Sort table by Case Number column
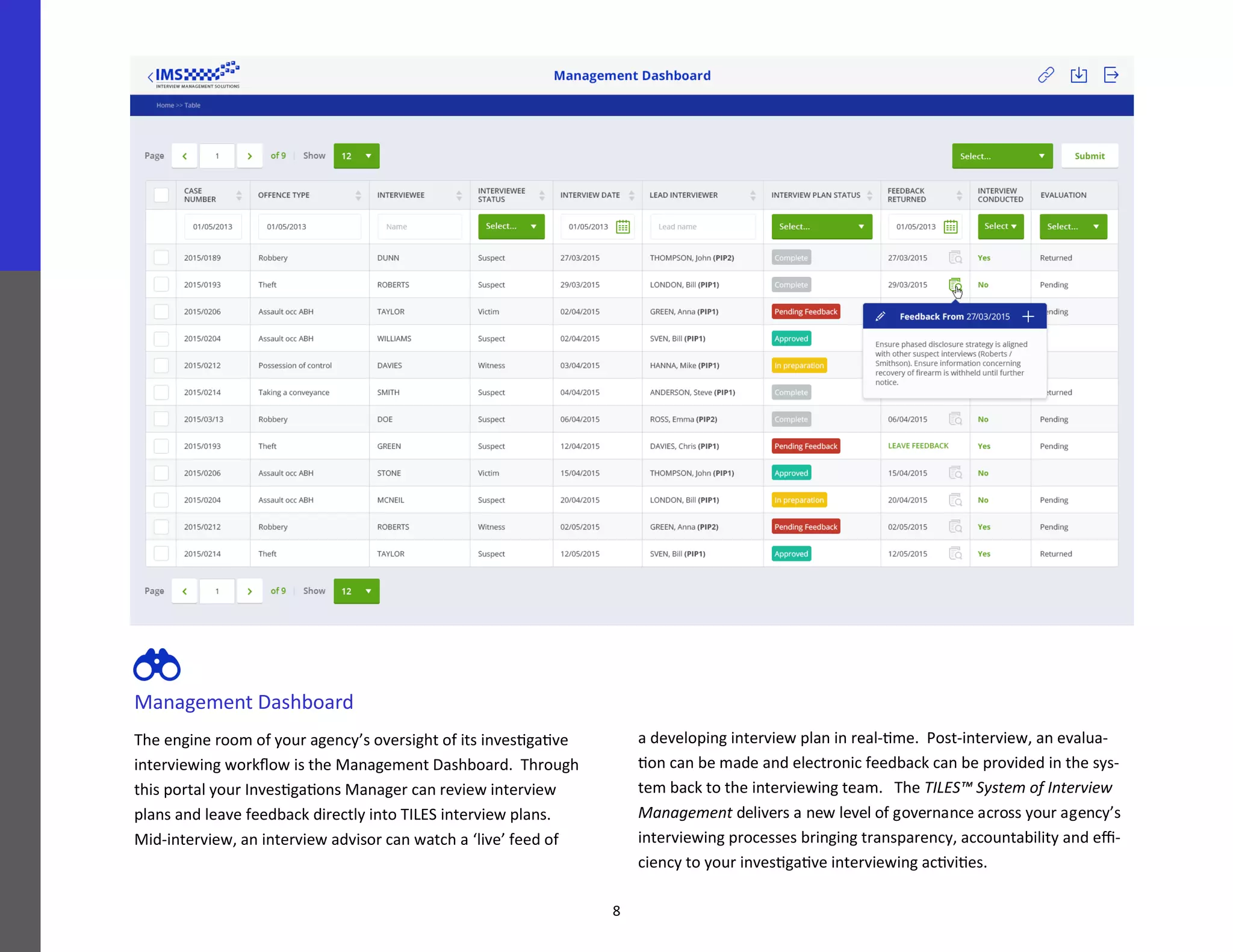This screenshot has height=952, width=1233. coord(238,195)
